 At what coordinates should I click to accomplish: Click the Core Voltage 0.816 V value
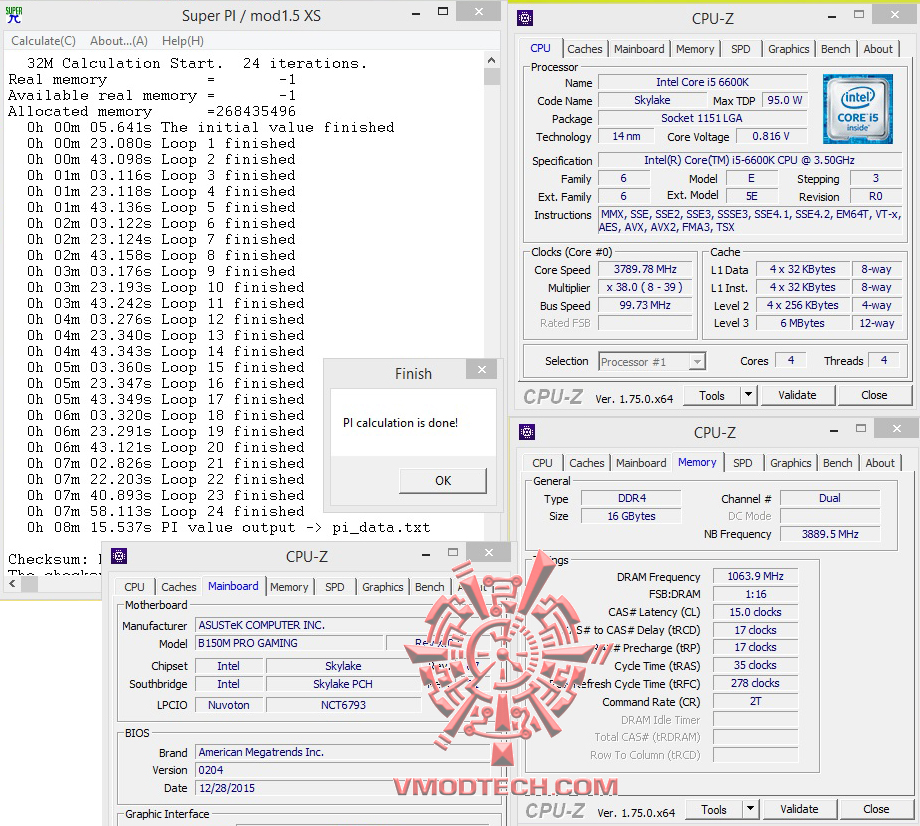coord(770,136)
